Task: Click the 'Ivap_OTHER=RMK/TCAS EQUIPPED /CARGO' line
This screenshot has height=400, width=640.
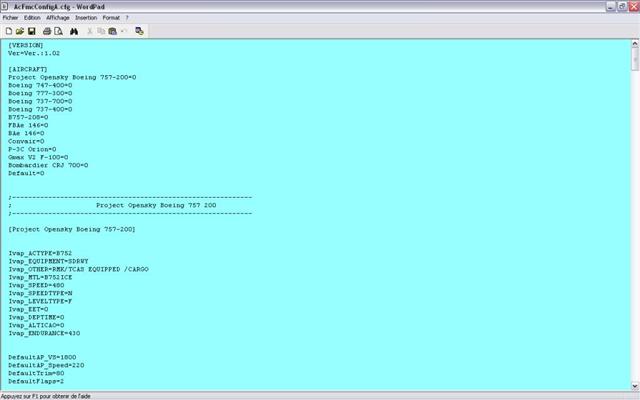Action: pos(78,269)
